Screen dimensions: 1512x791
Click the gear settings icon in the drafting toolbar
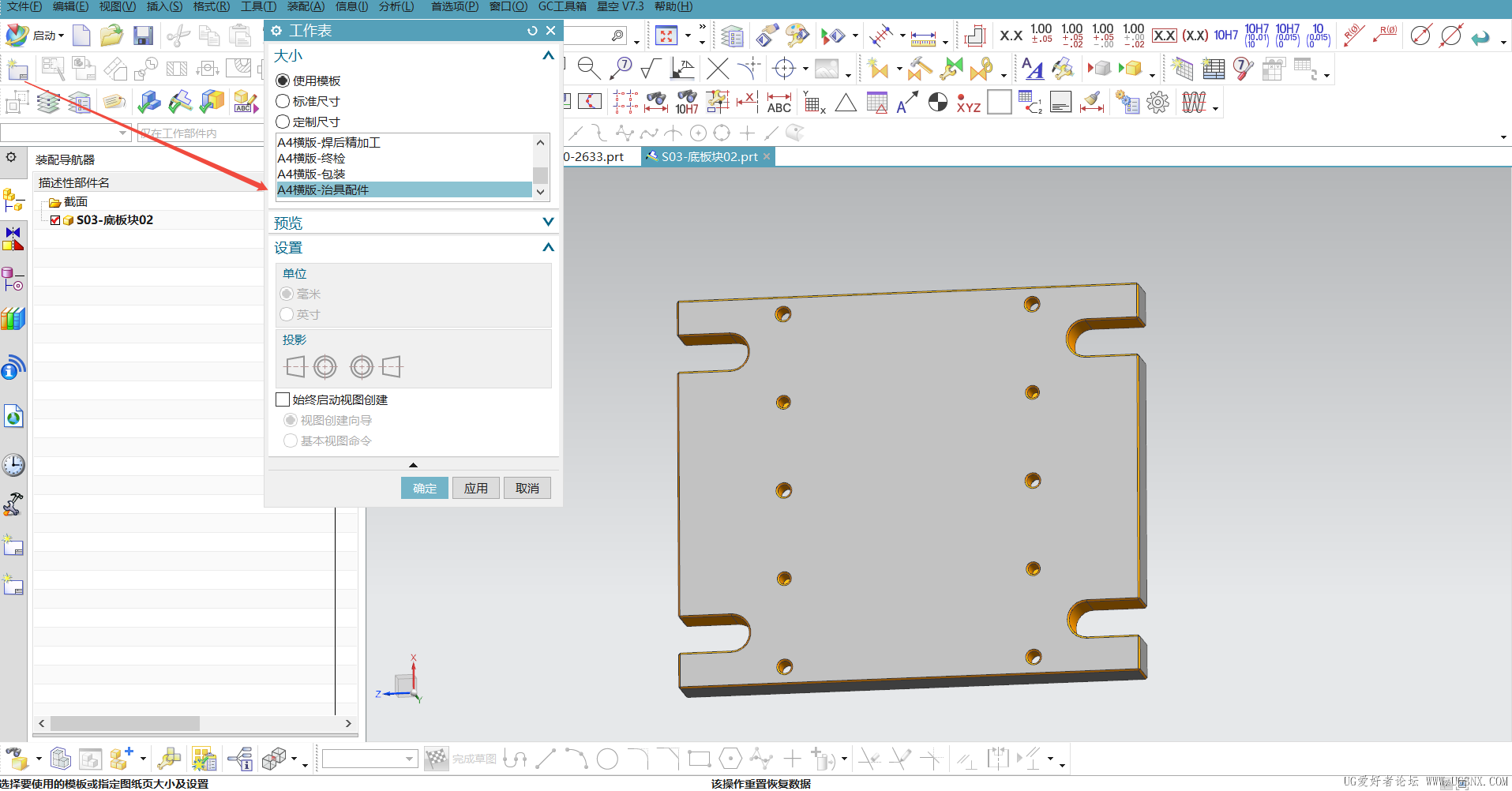coord(1157,103)
